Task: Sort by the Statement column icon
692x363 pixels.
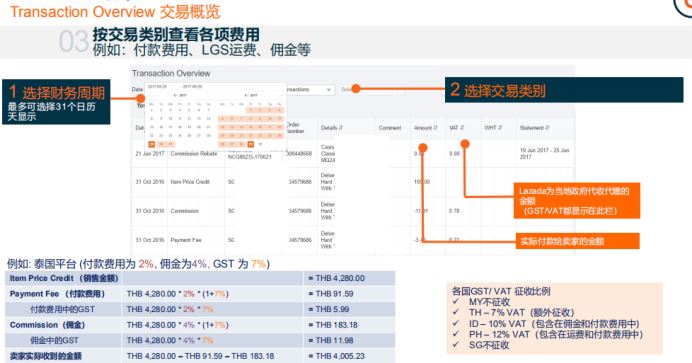Action: 547,127
